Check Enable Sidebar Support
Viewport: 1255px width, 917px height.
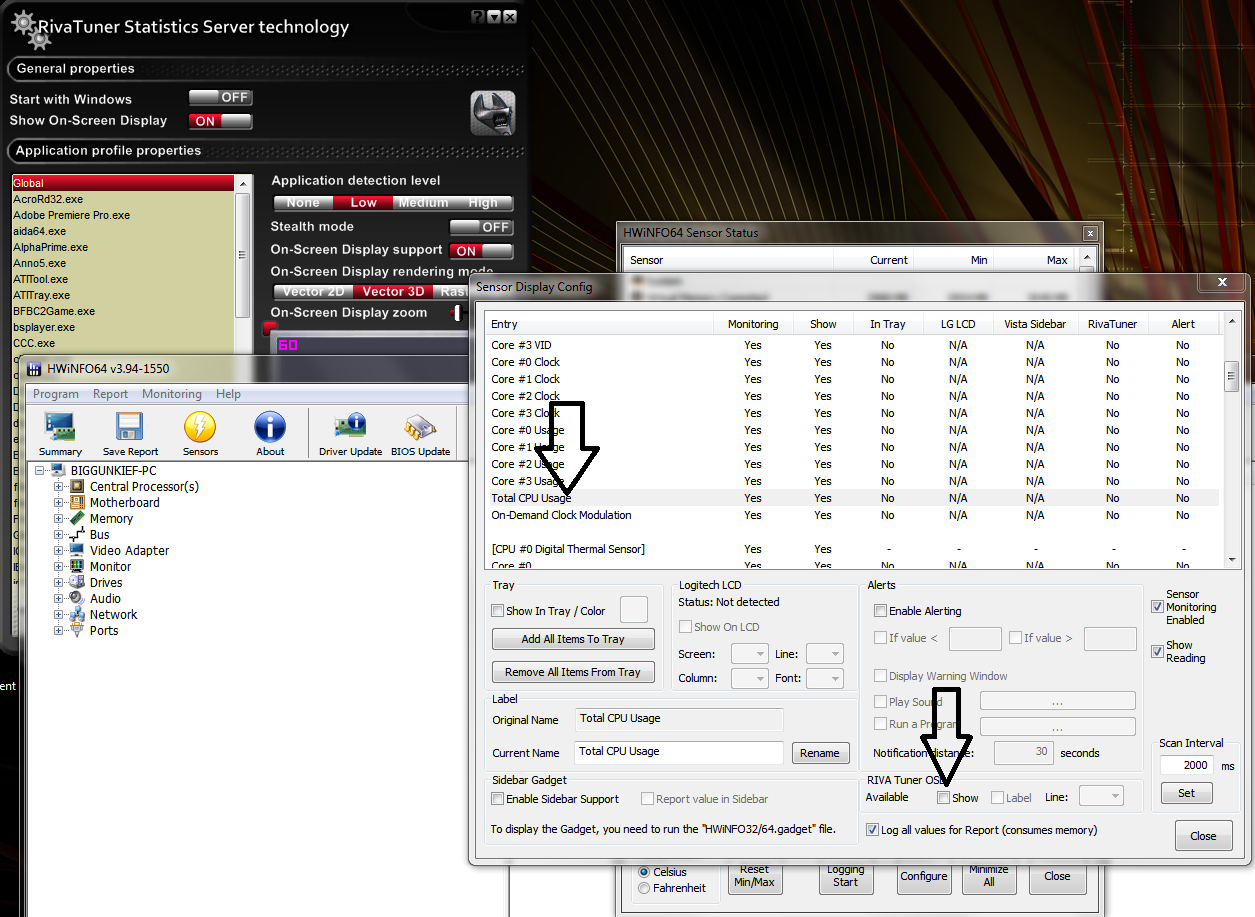point(498,799)
